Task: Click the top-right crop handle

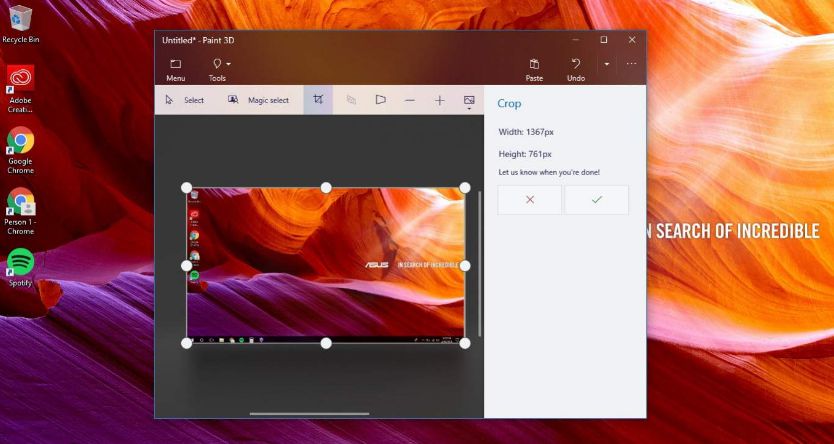Action: click(465, 188)
